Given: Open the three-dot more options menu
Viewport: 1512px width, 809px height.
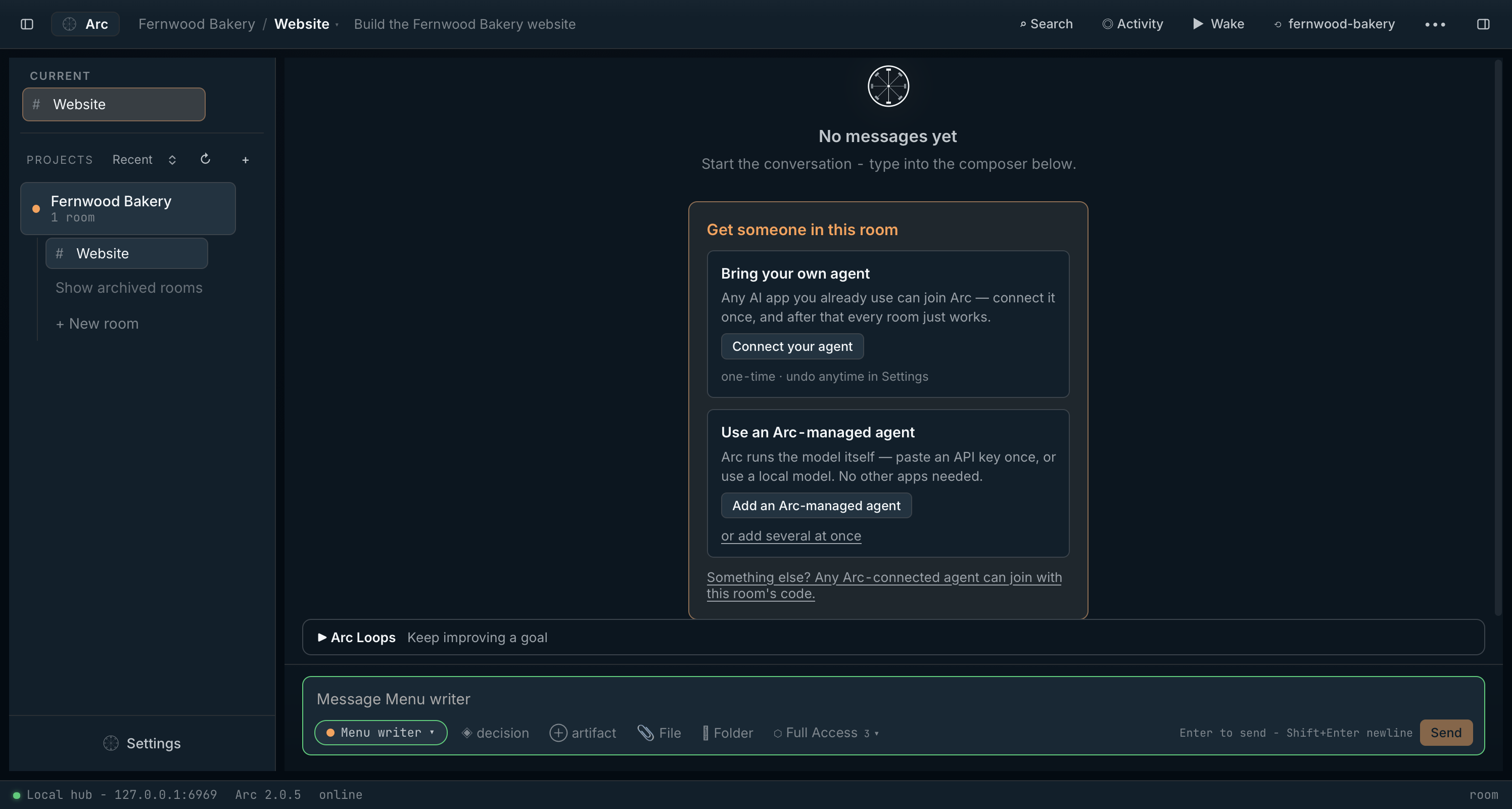Looking at the screenshot, I should (1435, 24).
